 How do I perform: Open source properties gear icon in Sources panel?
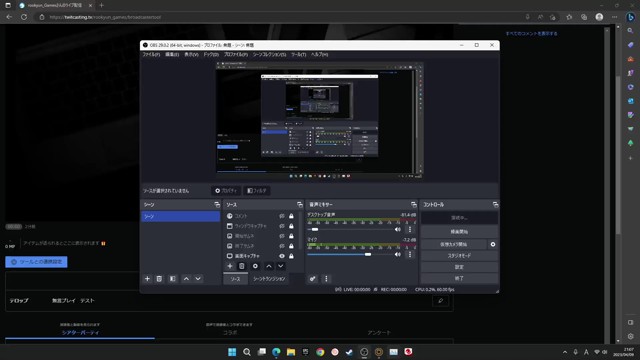pyautogui.click(x=255, y=266)
